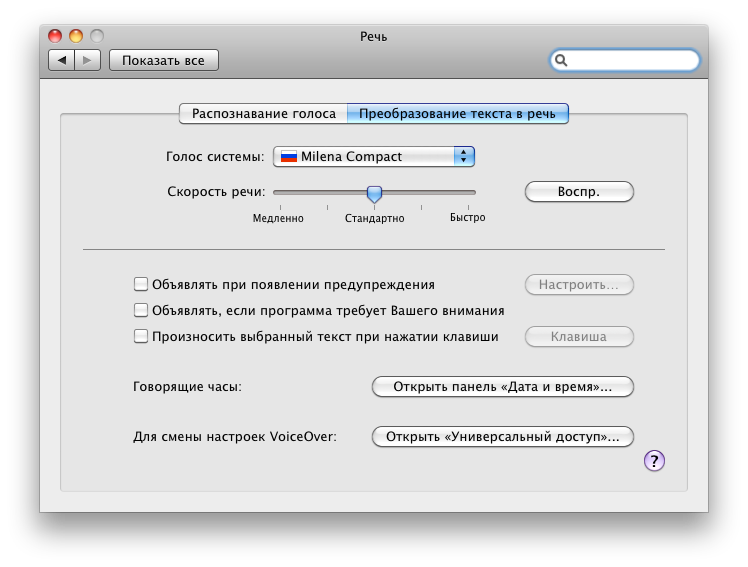
Task: Click the back navigation arrow
Action: pos(62,61)
